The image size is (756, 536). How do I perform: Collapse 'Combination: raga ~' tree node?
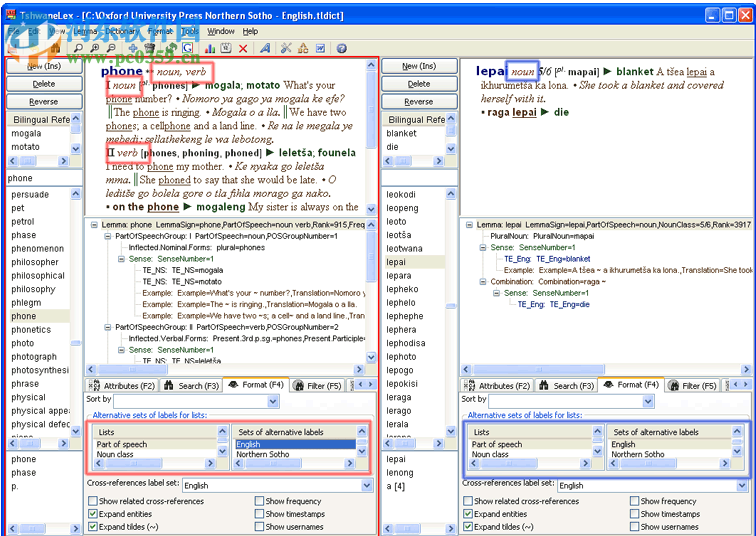click(x=483, y=281)
